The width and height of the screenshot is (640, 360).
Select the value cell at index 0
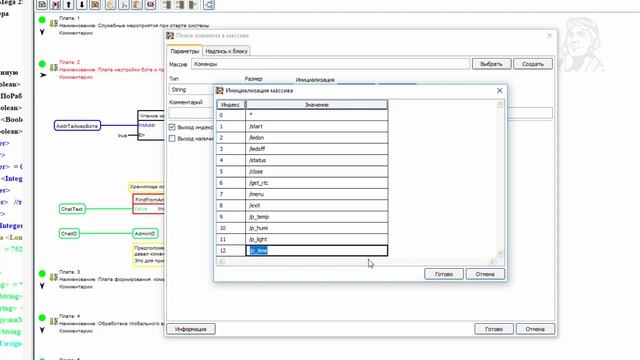(x=317, y=115)
